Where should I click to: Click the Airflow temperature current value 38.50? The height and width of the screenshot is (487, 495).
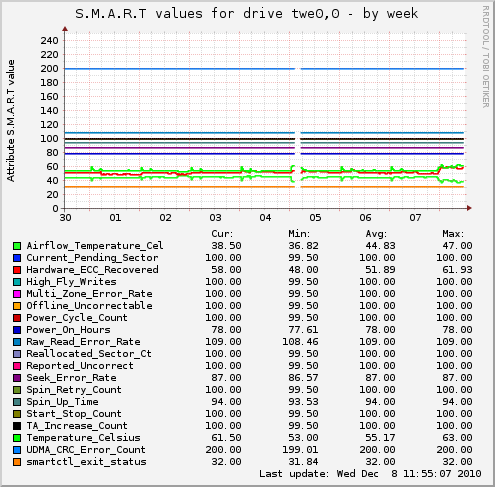[226, 246]
